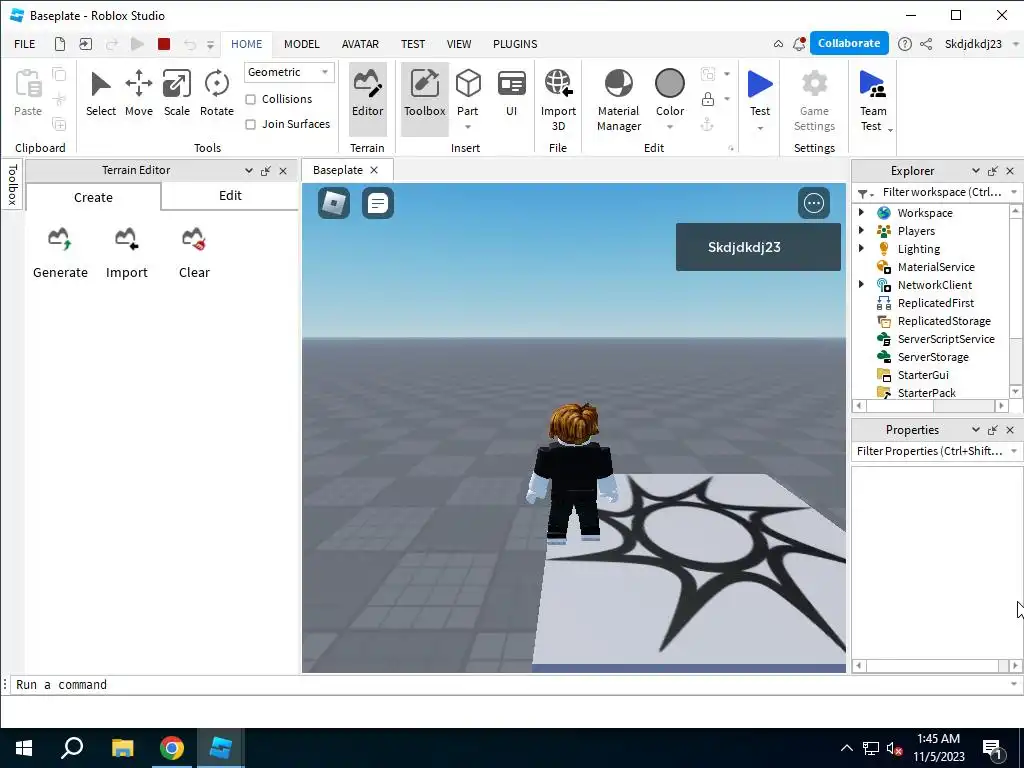The width and height of the screenshot is (1024, 768).
Task: Open the help question mark icon
Action: pos(904,44)
